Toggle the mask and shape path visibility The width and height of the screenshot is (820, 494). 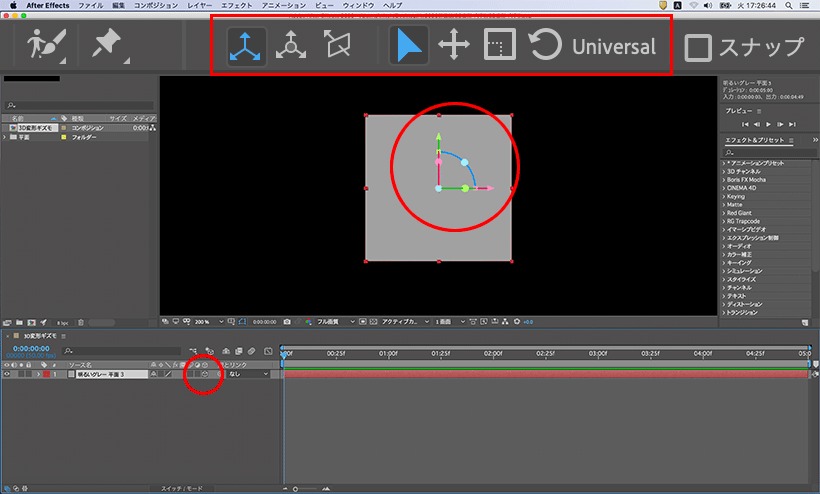click(243, 322)
